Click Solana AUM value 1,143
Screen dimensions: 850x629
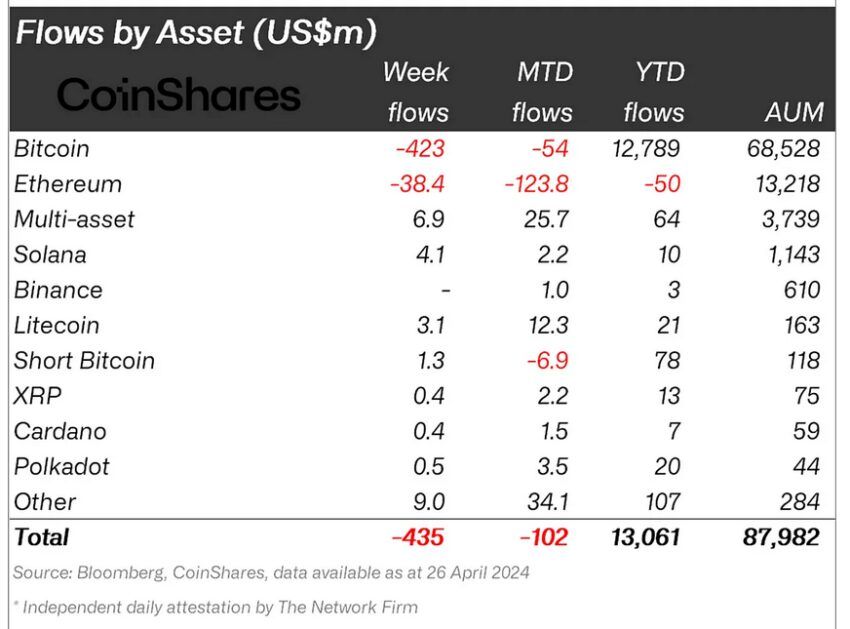pos(794,255)
